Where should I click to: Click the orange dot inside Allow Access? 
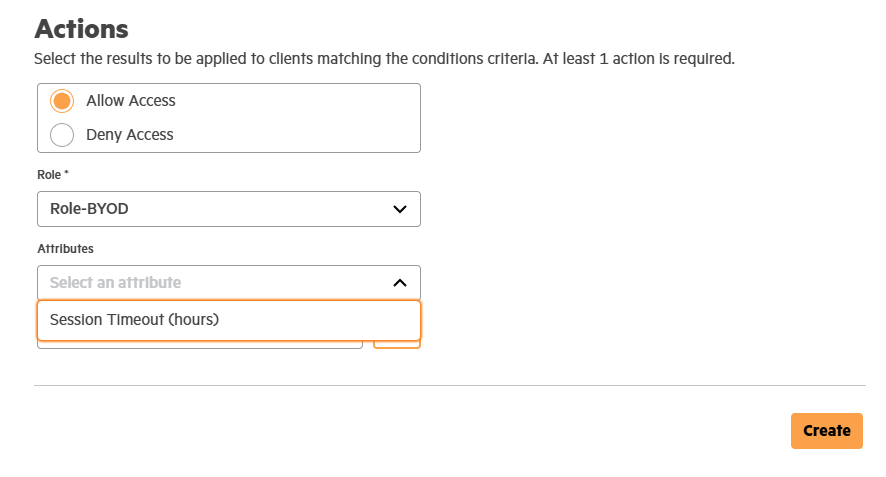[x=62, y=101]
